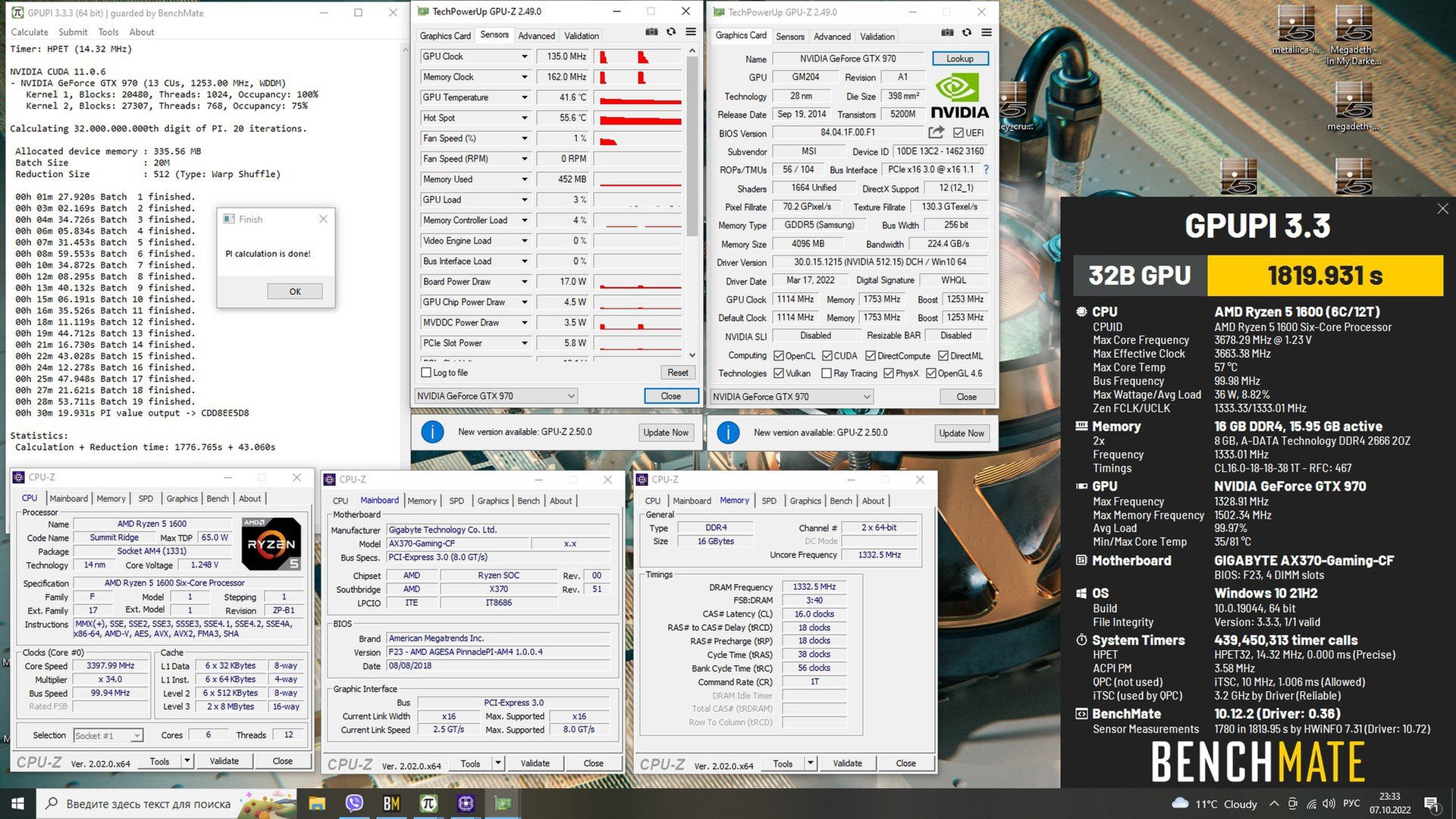Open BenchMate from the taskbar

[391, 803]
